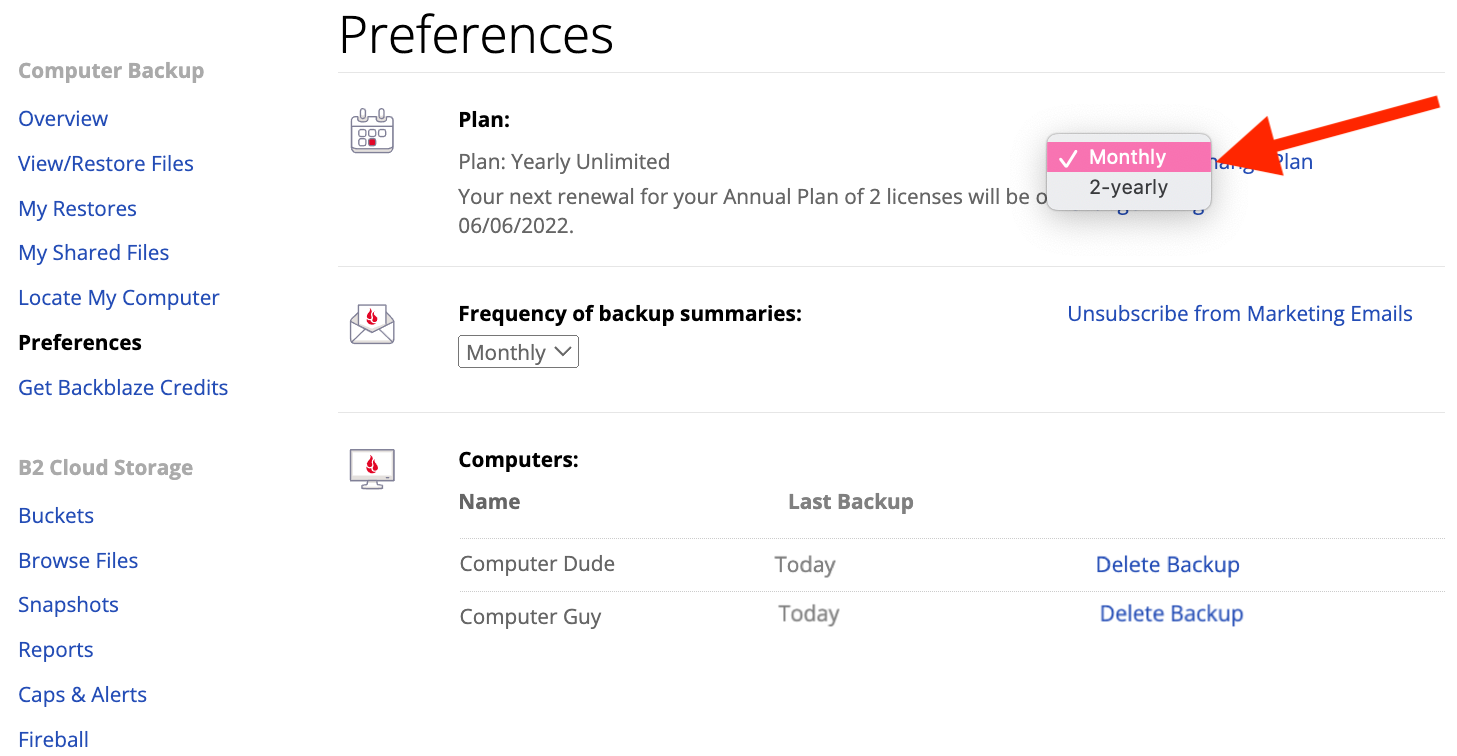This screenshot has width=1457, height=756.
Task: Open Caps & Alerts settings
Action: point(82,695)
